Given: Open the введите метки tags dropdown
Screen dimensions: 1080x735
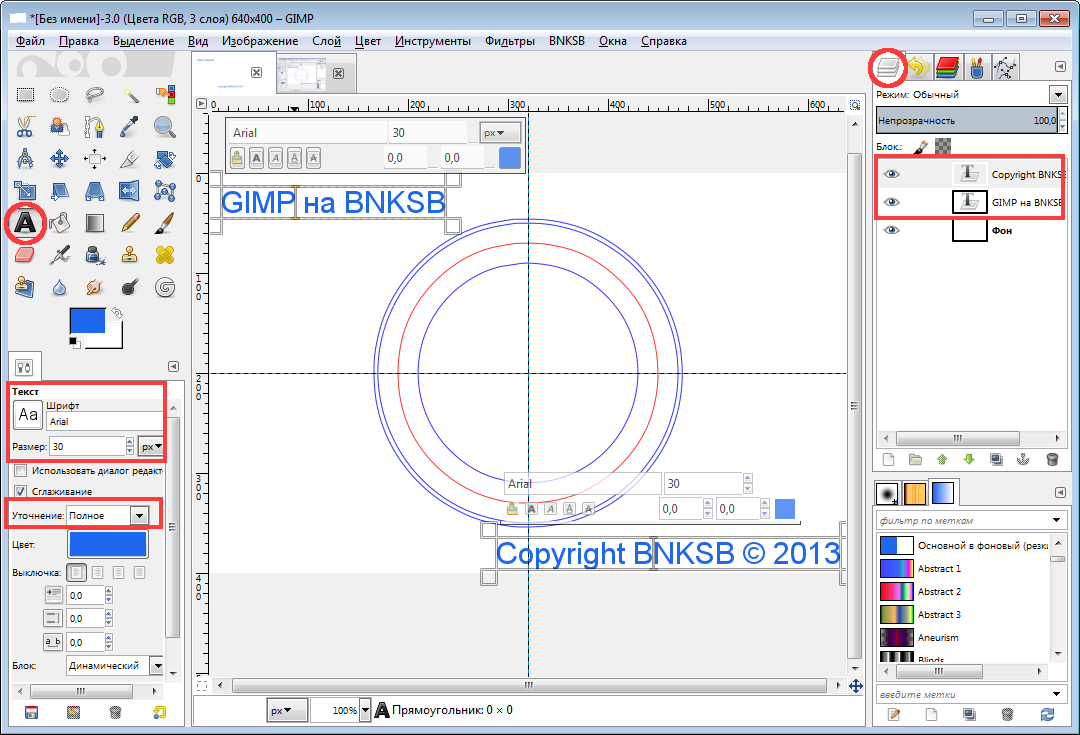Looking at the screenshot, I should (x=1057, y=694).
